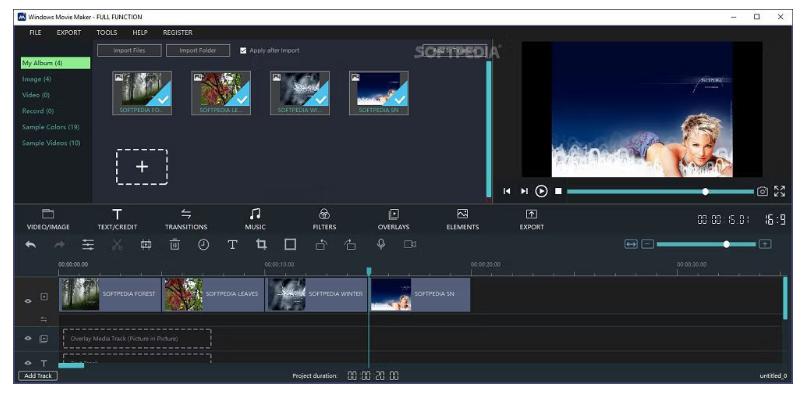Take a snapshot with camera icon
The image size is (806, 400).
click(762, 191)
